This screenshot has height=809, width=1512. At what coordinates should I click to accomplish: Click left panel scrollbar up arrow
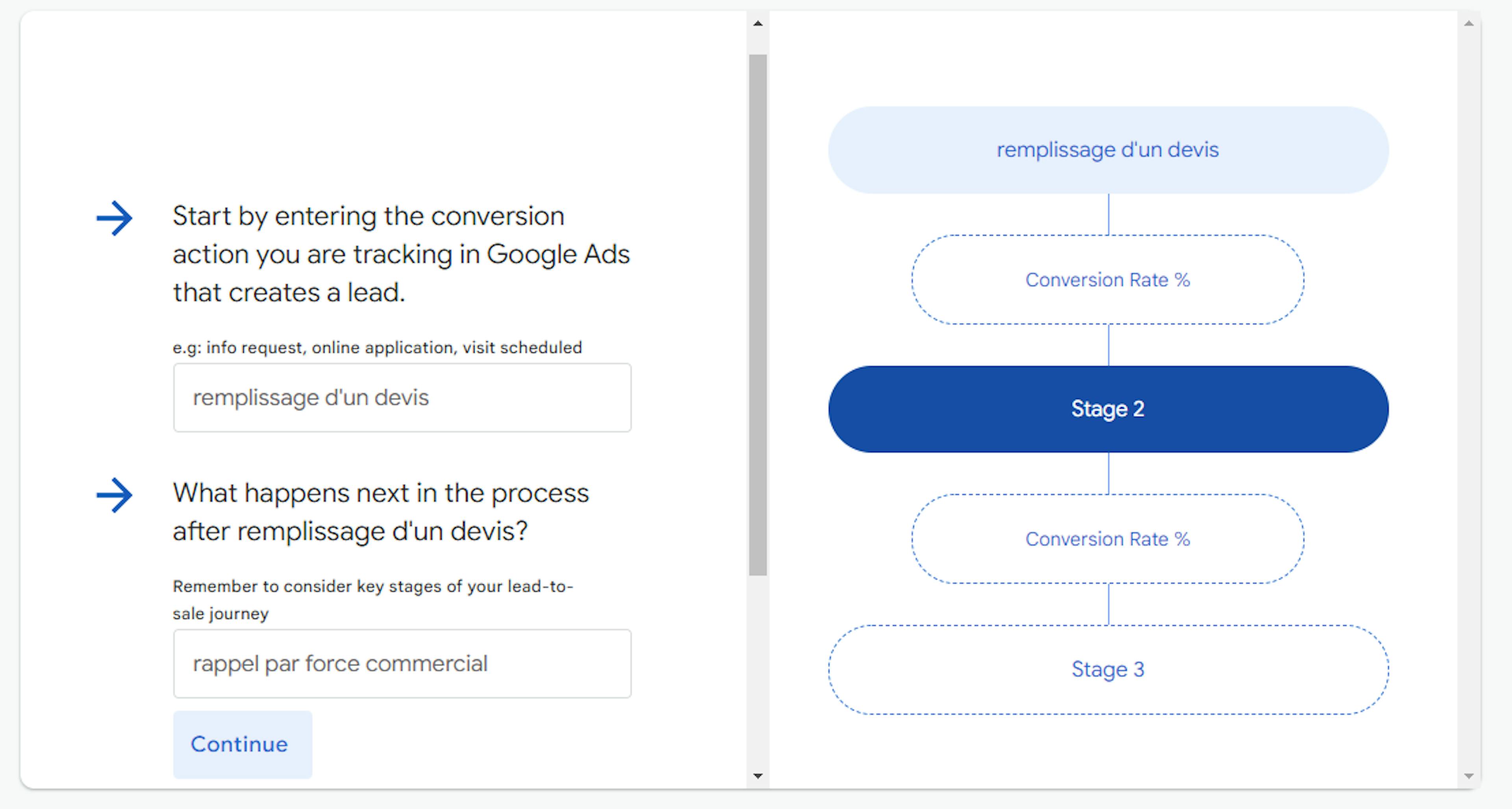(758, 24)
